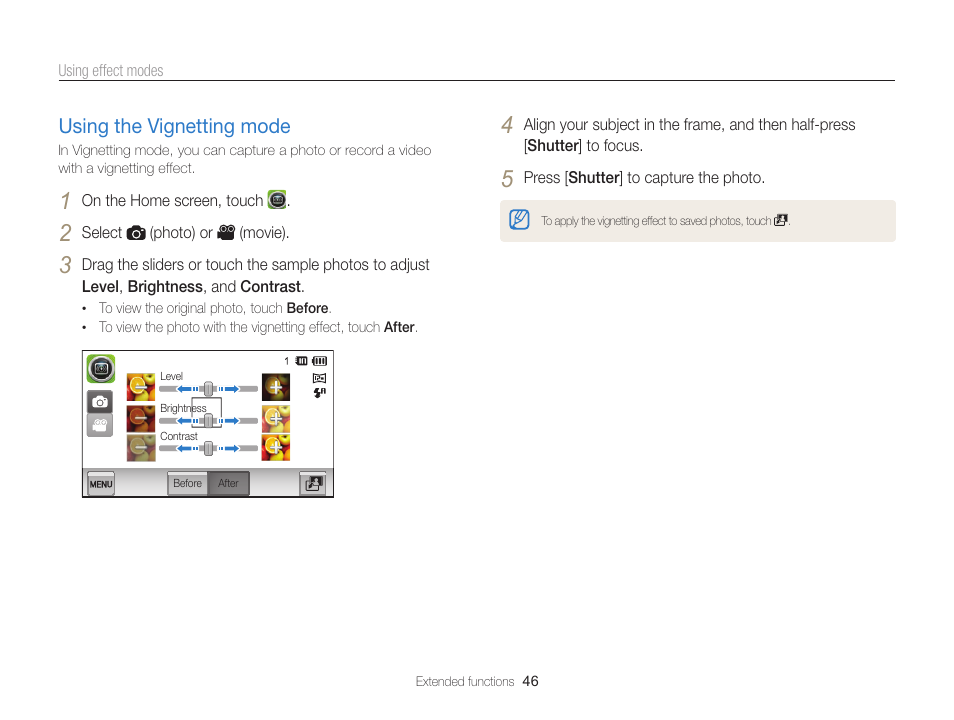
Task: Click bold 'Before' in the bullet text
Action: coord(308,308)
